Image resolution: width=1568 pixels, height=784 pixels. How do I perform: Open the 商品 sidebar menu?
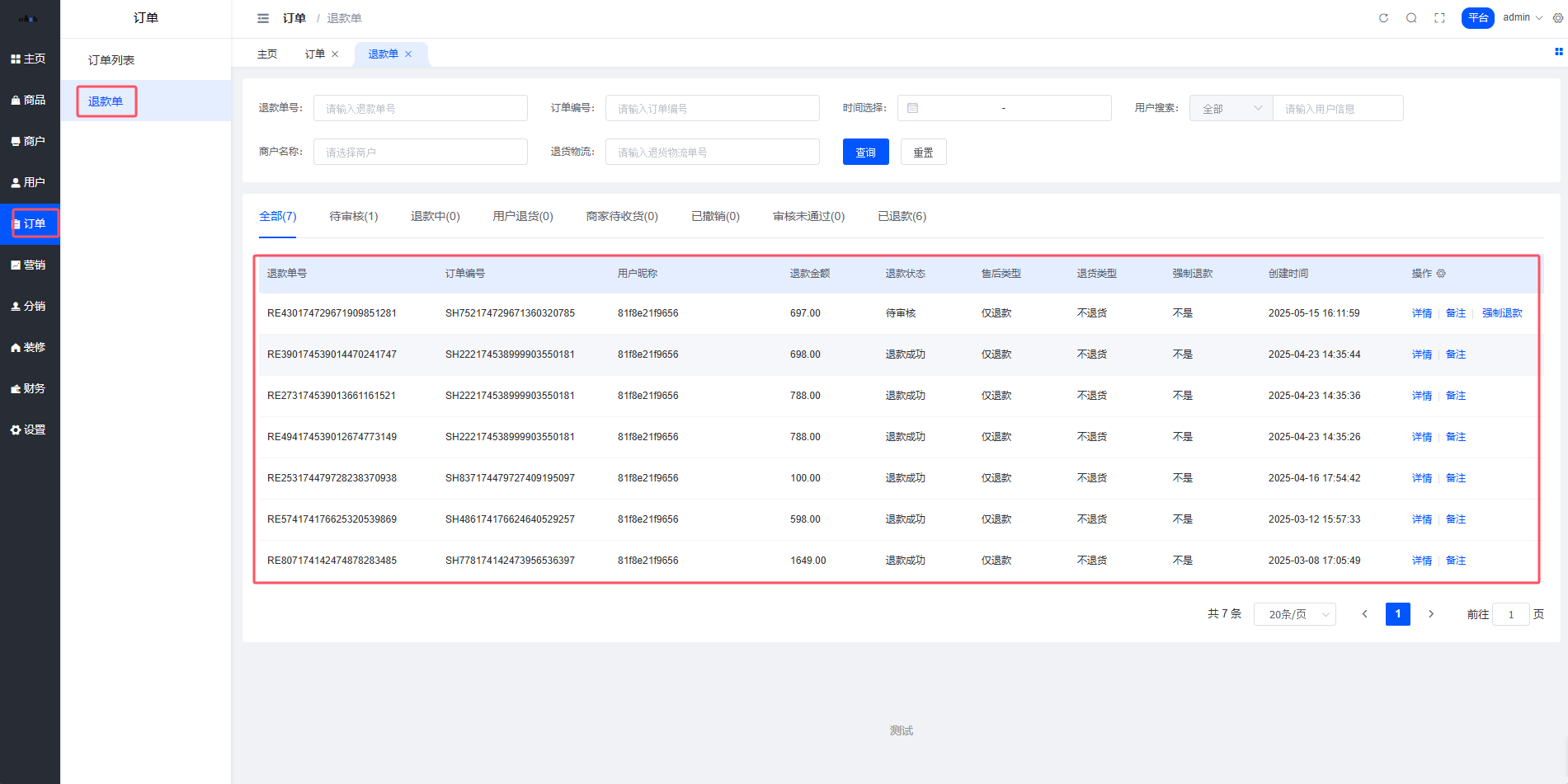(30, 100)
